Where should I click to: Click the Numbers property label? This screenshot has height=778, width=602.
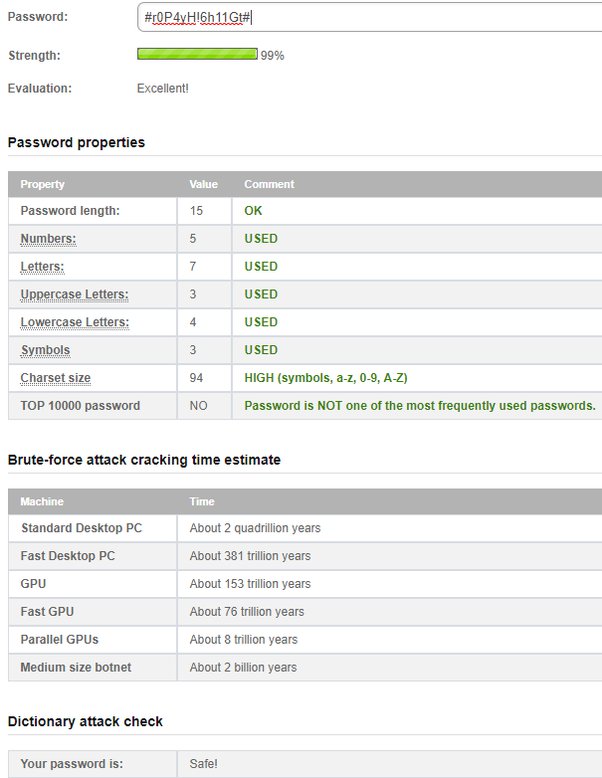click(48, 239)
